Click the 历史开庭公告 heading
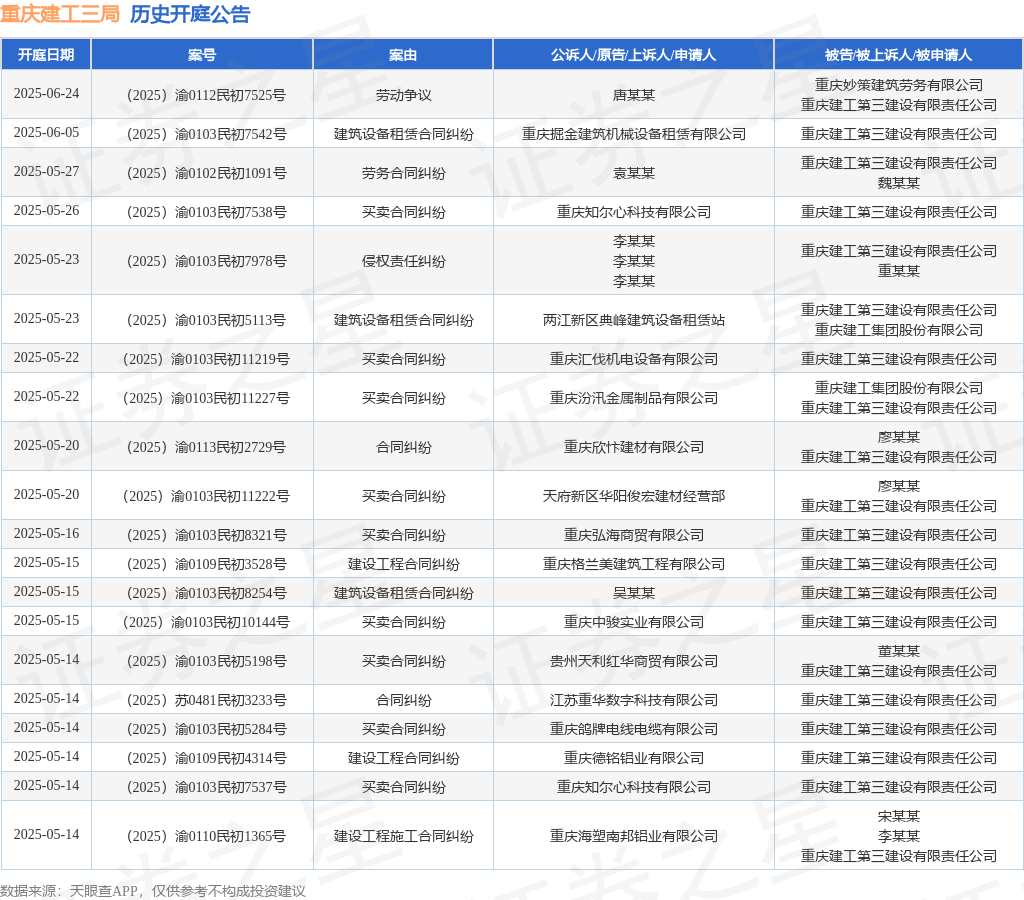Screen dimensions: 1024x900 (x=190, y=14)
